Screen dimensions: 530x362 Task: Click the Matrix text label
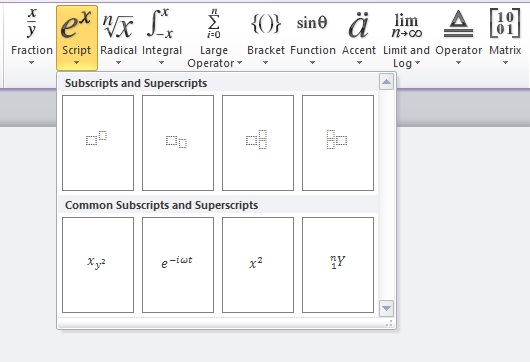pyautogui.click(x=505, y=50)
